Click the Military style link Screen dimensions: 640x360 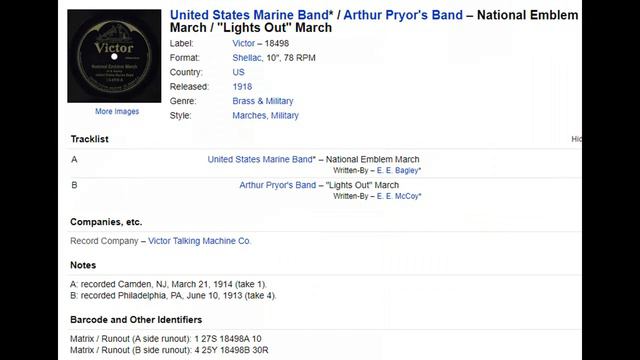point(284,116)
